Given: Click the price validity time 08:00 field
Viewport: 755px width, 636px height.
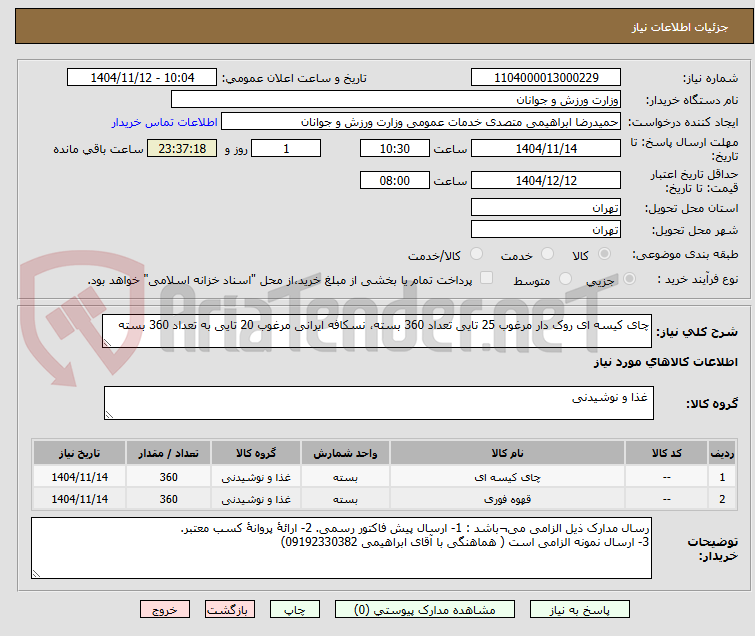Looking at the screenshot, I should tap(395, 181).
